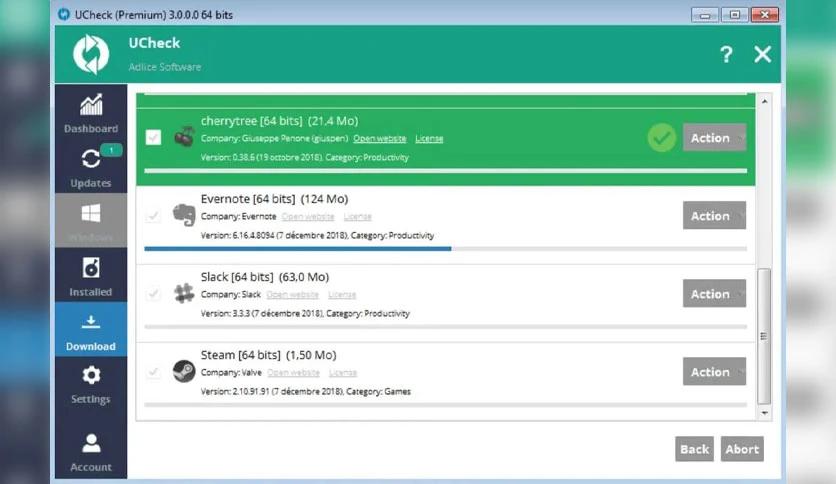The height and width of the screenshot is (484, 836).
Task: Click the green checkmark status on cherrytree
Action: [x=662, y=138]
